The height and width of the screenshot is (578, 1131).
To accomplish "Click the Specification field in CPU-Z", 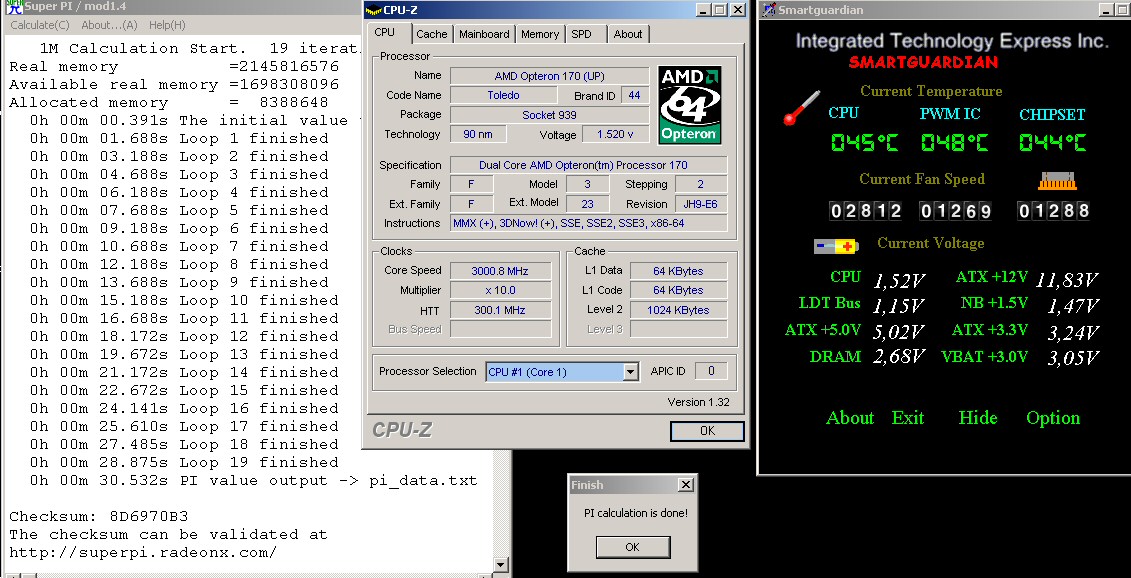I will (589, 165).
